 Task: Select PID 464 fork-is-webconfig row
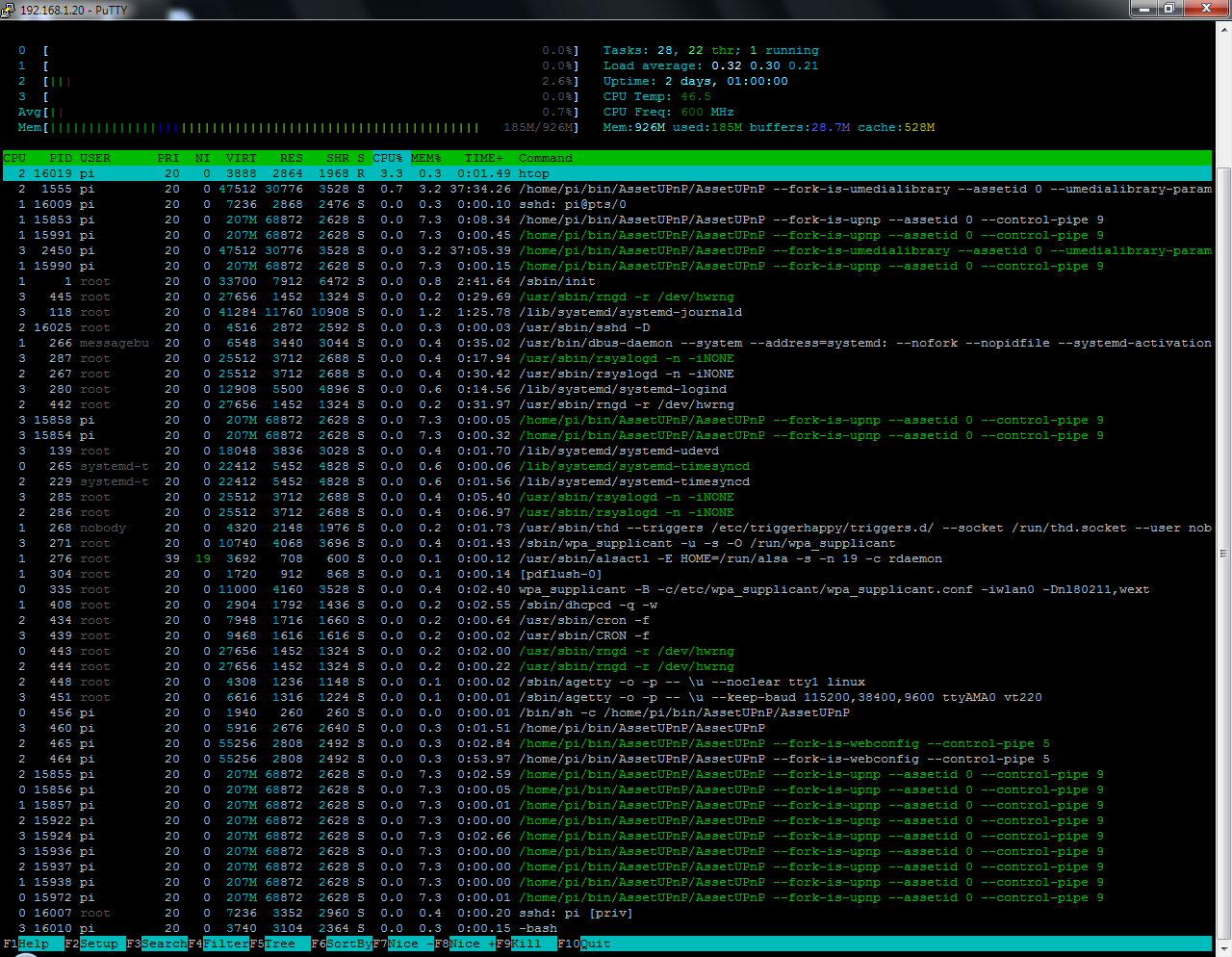click(x=607, y=759)
